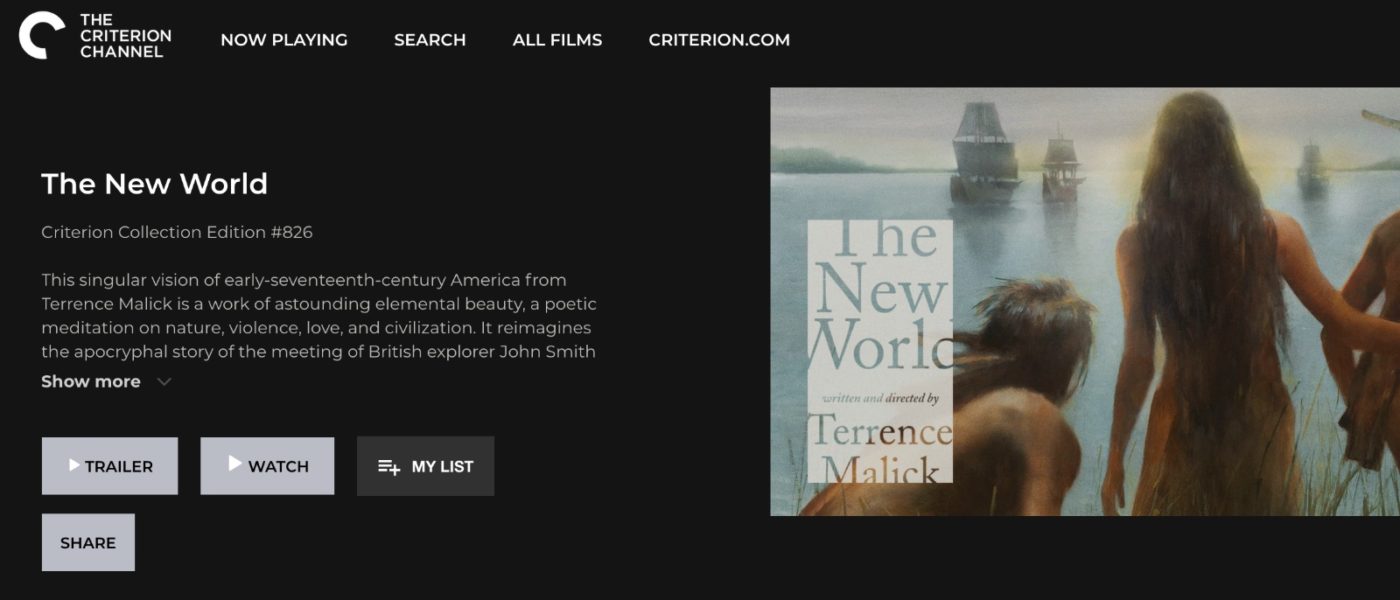The image size is (1400, 600).
Task: Open the Now Playing menu item
Action: coord(284,40)
